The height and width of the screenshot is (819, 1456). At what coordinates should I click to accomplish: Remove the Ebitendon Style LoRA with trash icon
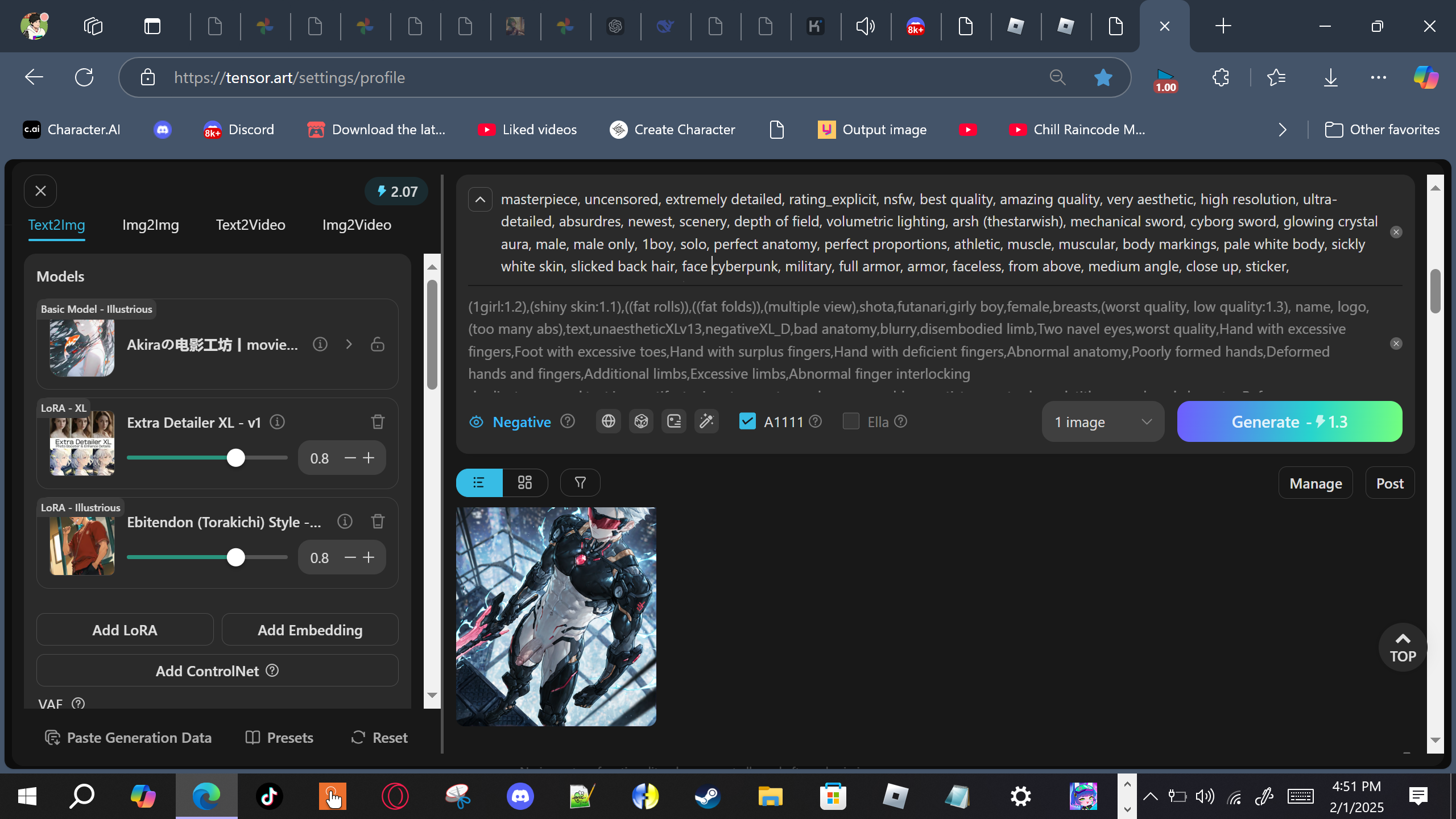click(378, 521)
